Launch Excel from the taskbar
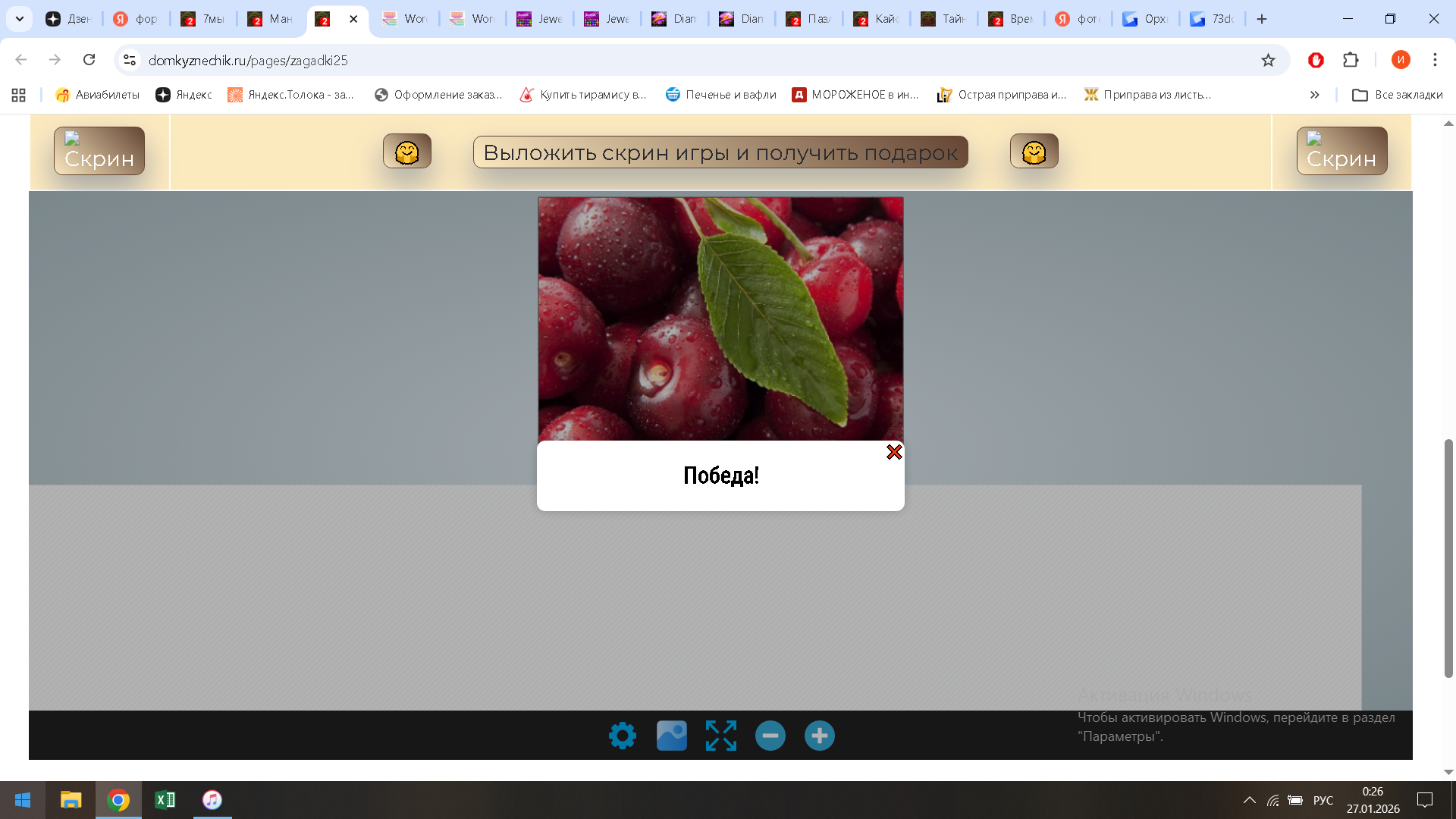Viewport: 1456px width, 819px height. 165,800
